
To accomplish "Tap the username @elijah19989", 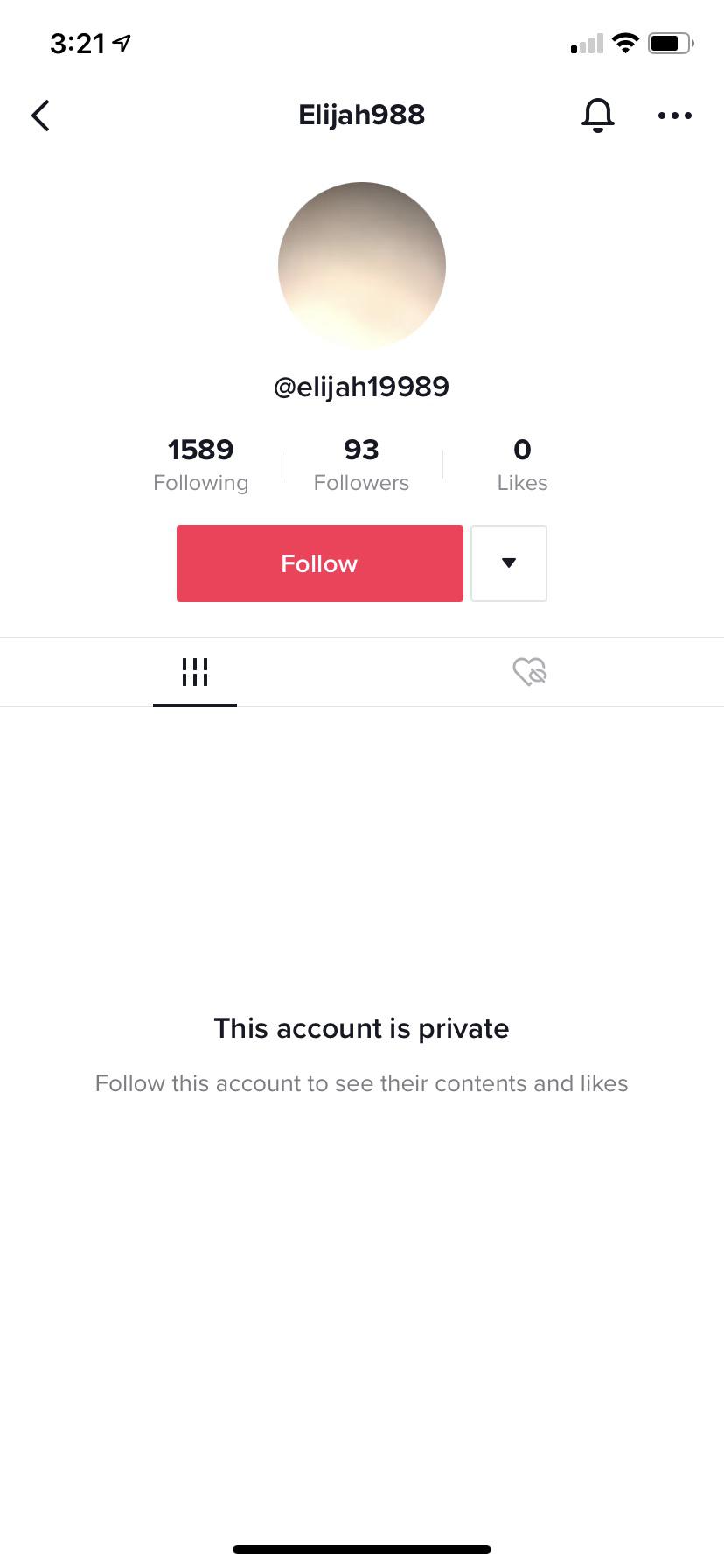I will click(x=362, y=386).
